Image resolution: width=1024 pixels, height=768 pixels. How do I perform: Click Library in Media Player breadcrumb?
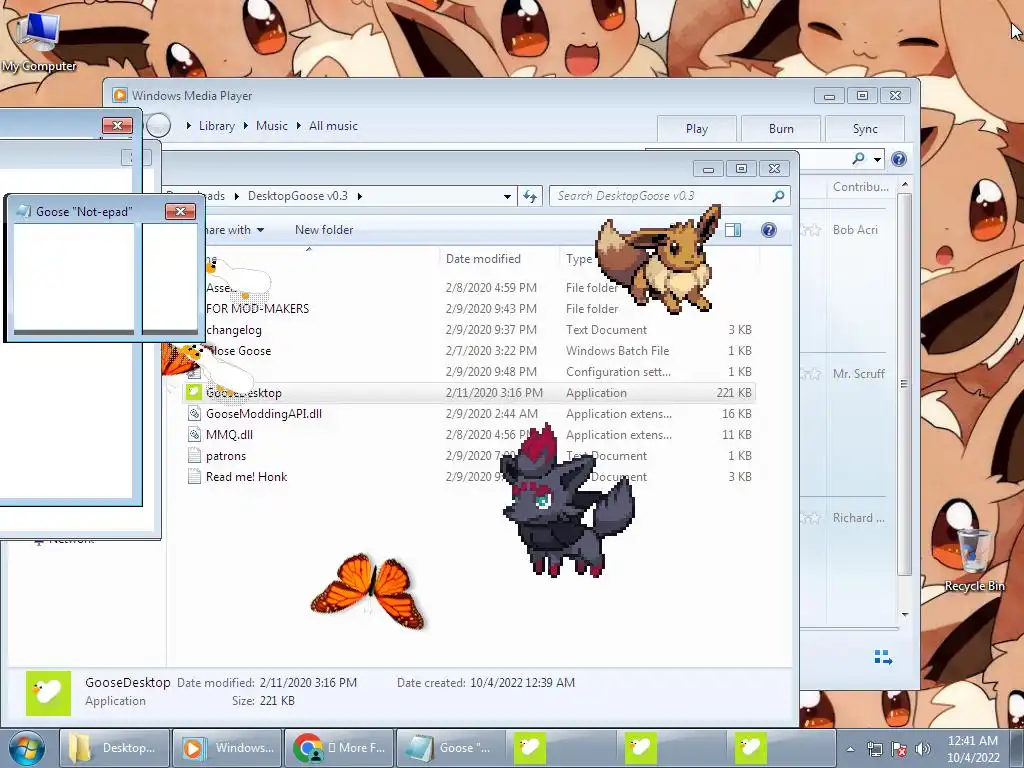click(217, 126)
